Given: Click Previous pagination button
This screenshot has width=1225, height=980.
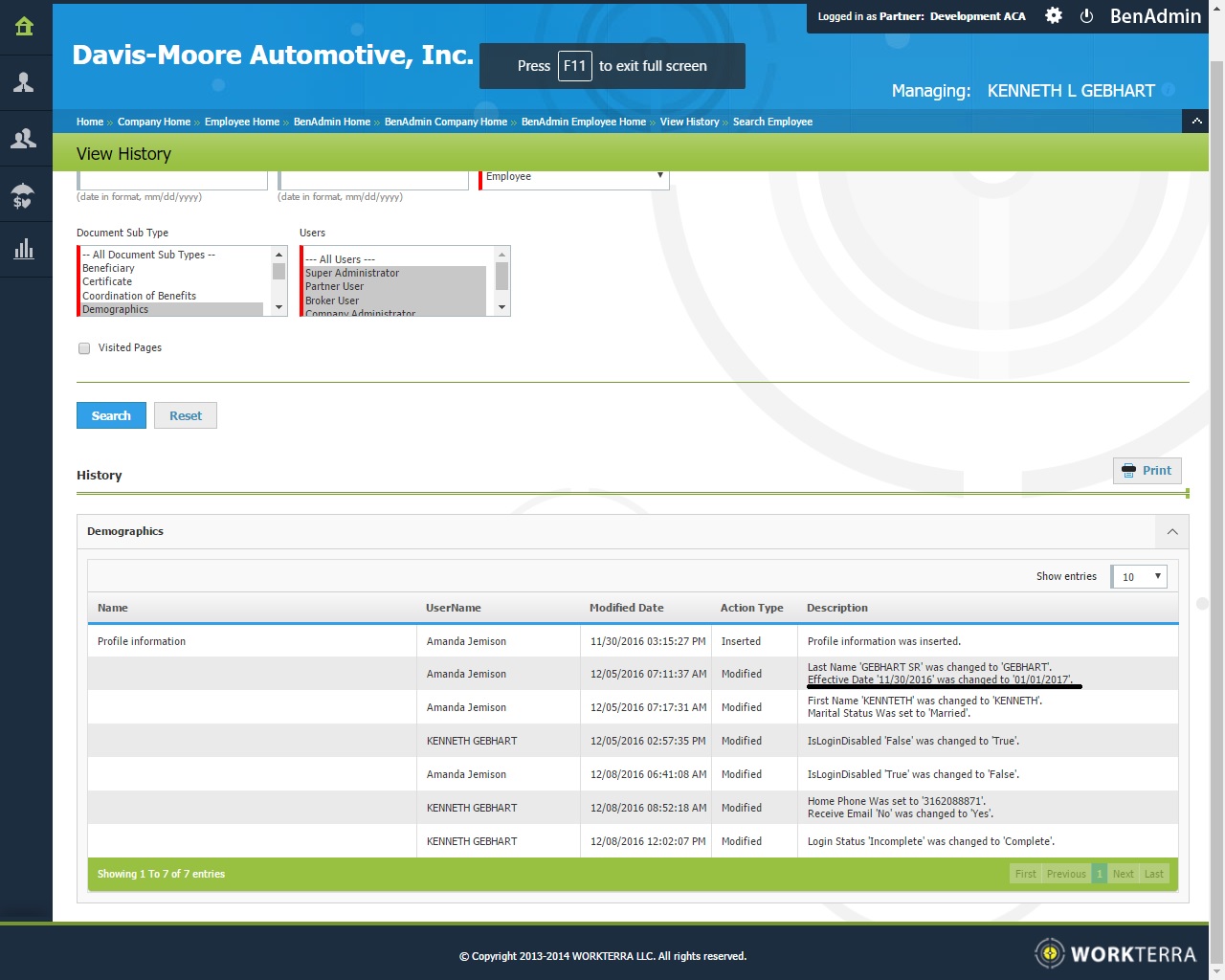Looking at the screenshot, I should point(1066,874).
